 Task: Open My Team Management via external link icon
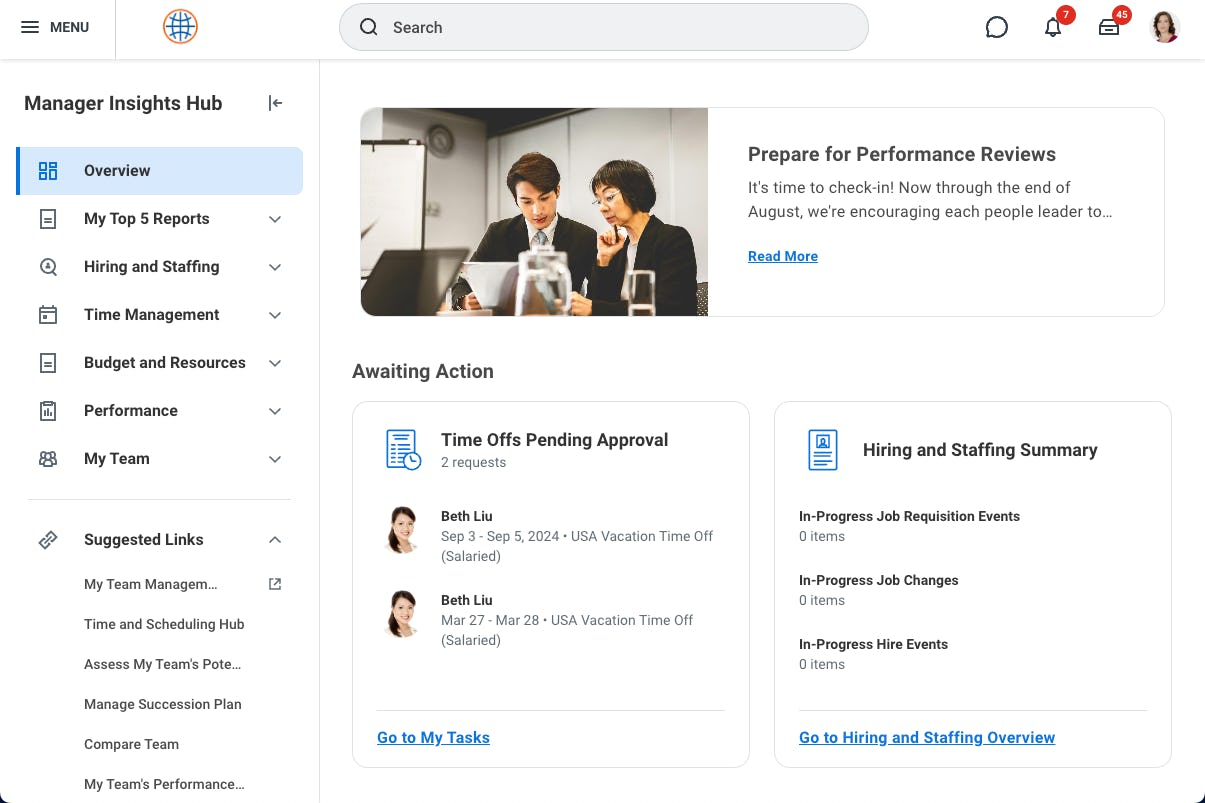pos(274,584)
